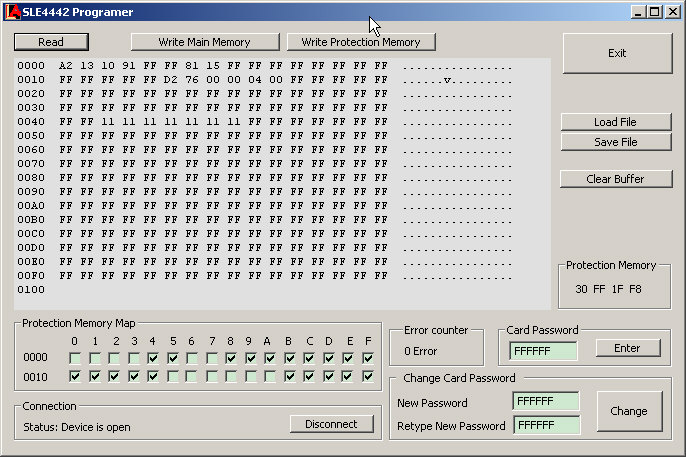686x457 pixels.
Task: Uncheck protection bit B in row 0000
Action: [x=290, y=359]
